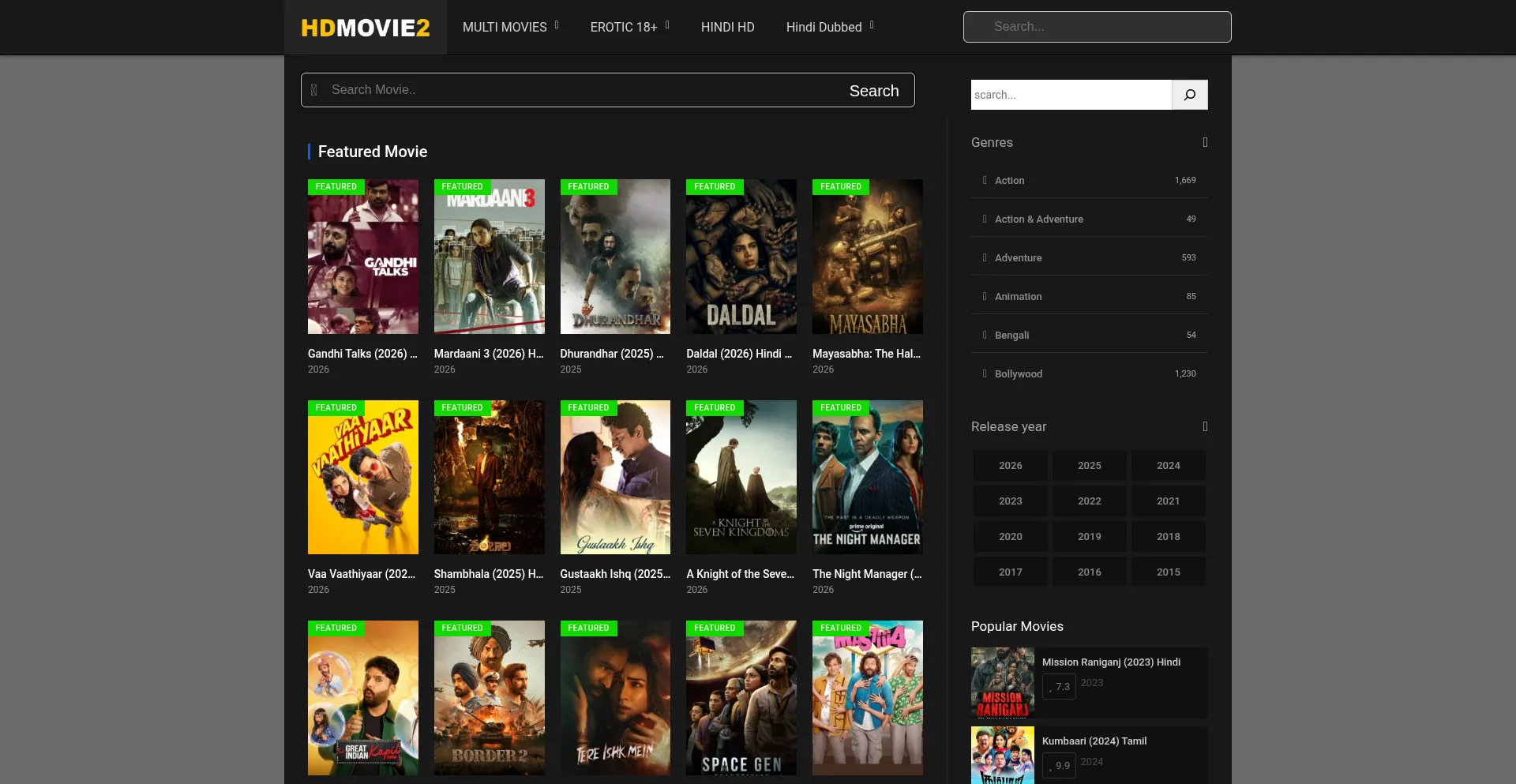
Task: Click the magnifier search button in sidebar
Action: pyautogui.click(x=1190, y=95)
